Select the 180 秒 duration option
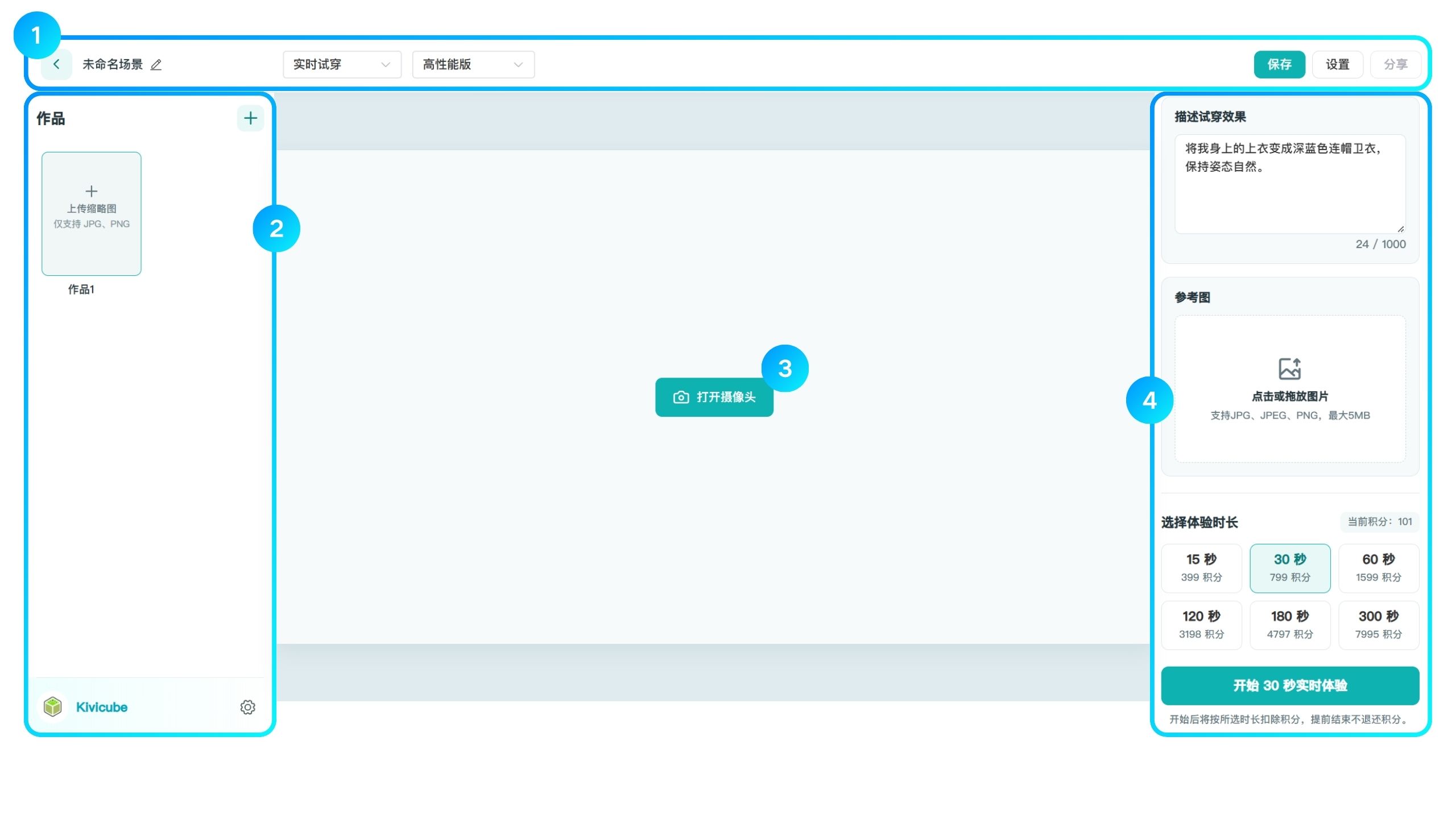Screen dimensions: 1456x819 (1290, 624)
